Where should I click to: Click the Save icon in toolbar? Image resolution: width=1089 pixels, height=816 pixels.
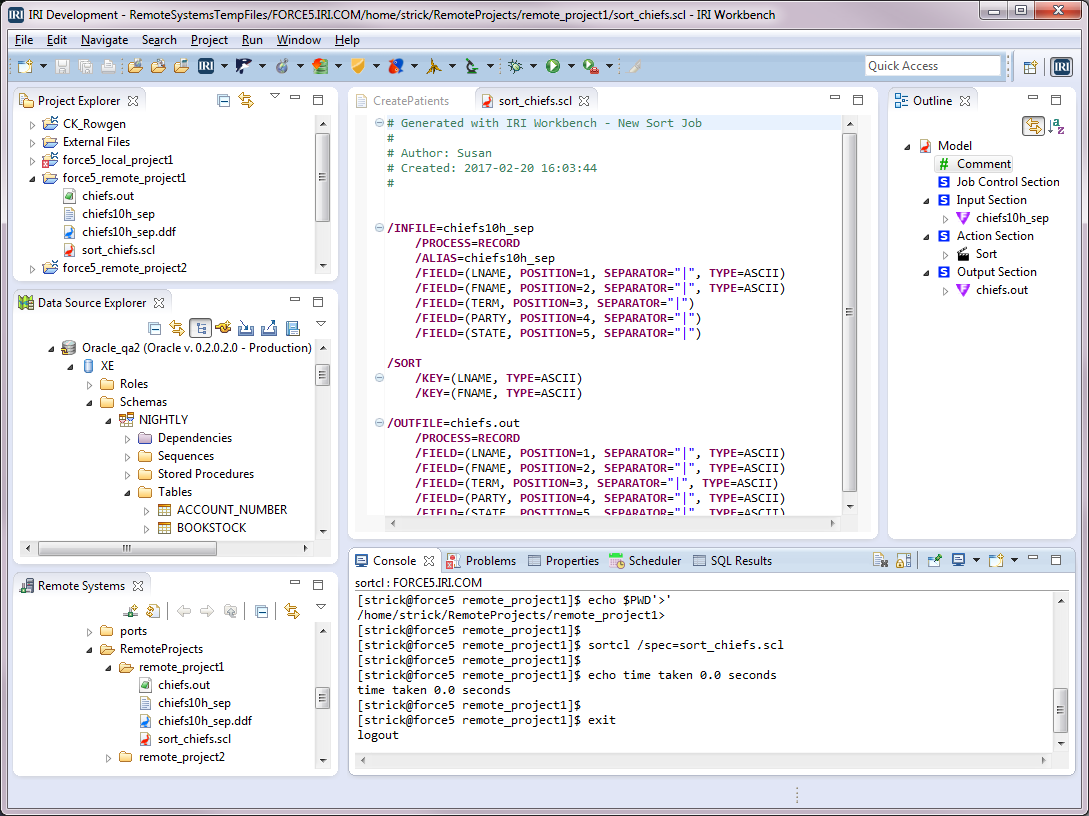[x=63, y=67]
